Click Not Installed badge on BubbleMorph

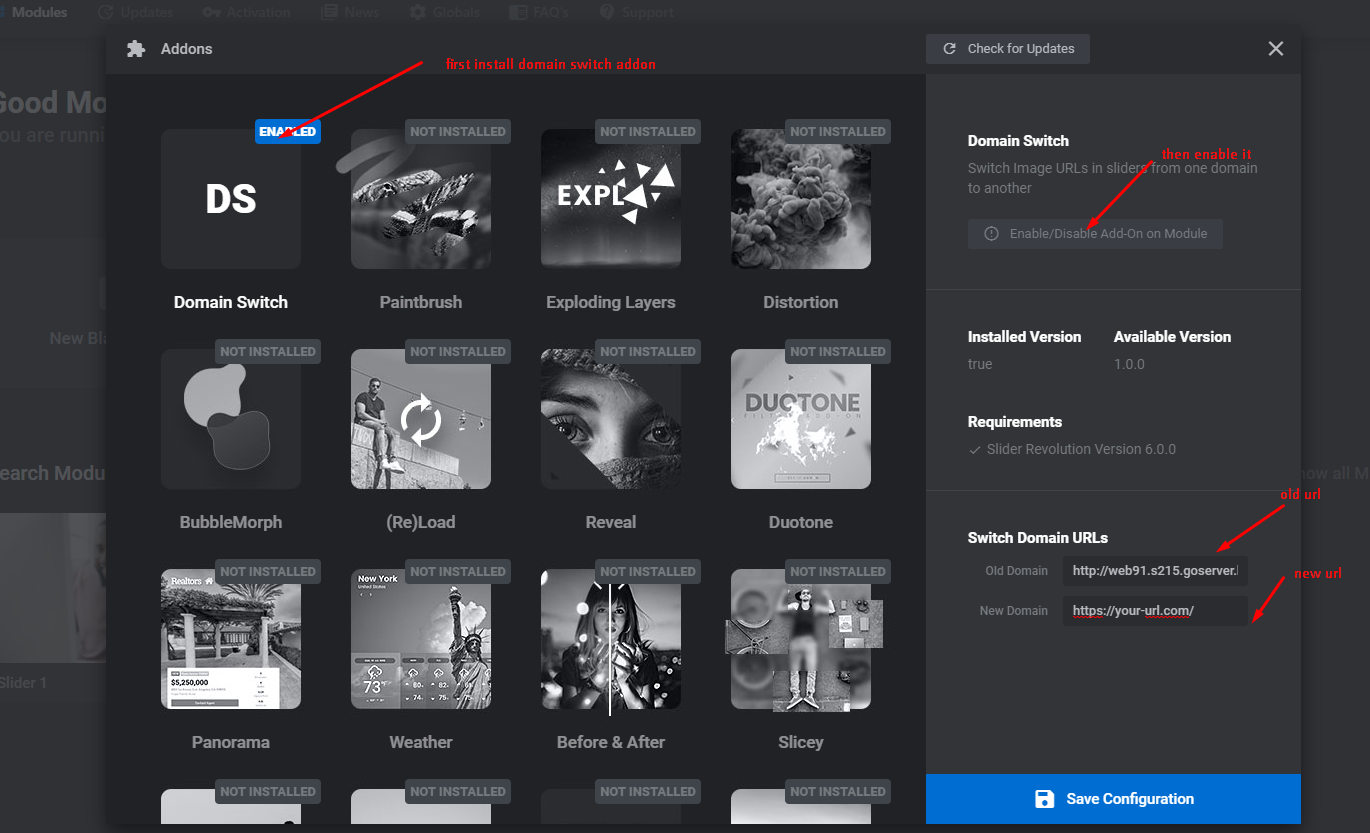[268, 351]
